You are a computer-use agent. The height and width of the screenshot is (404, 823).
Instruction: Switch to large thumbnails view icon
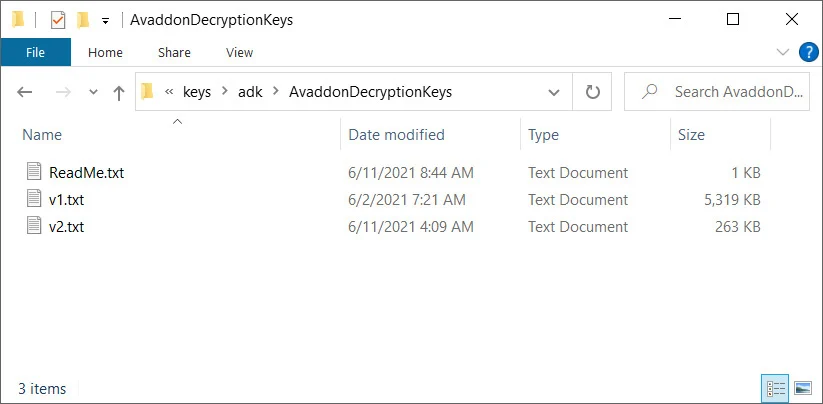coord(803,389)
